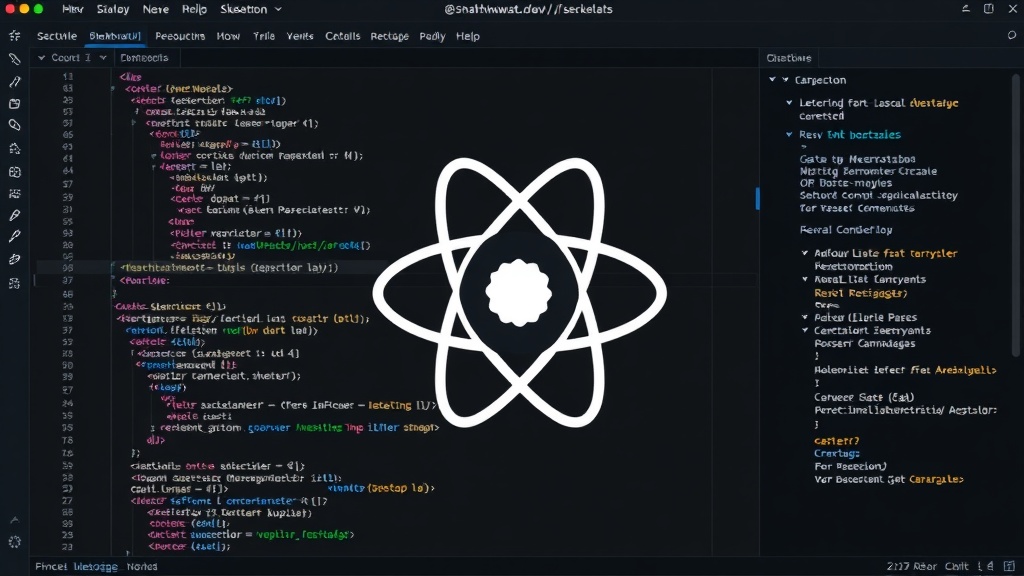Switch to the Sectvile tab

(x=57, y=36)
